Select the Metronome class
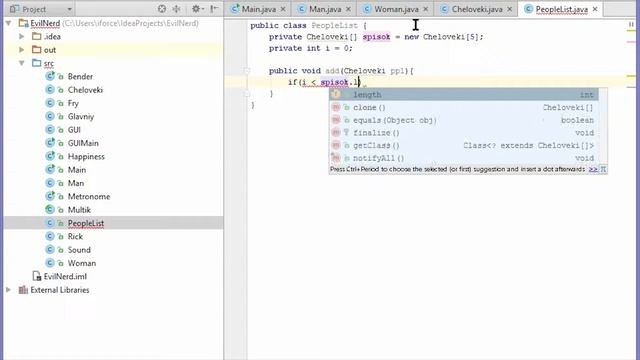 point(89,196)
